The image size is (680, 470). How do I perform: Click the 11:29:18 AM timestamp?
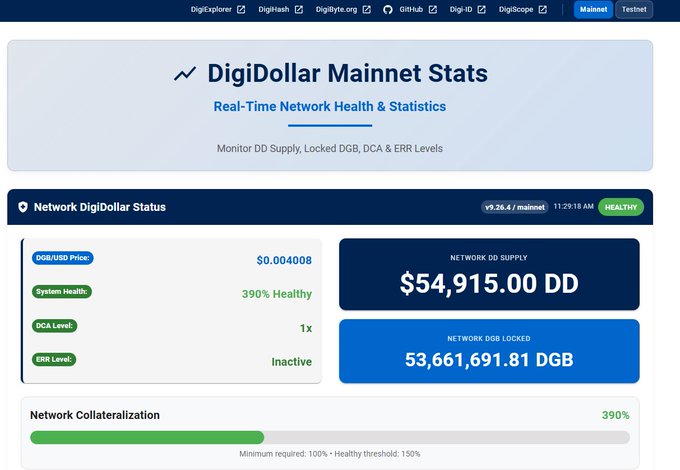tap(573, 206)
